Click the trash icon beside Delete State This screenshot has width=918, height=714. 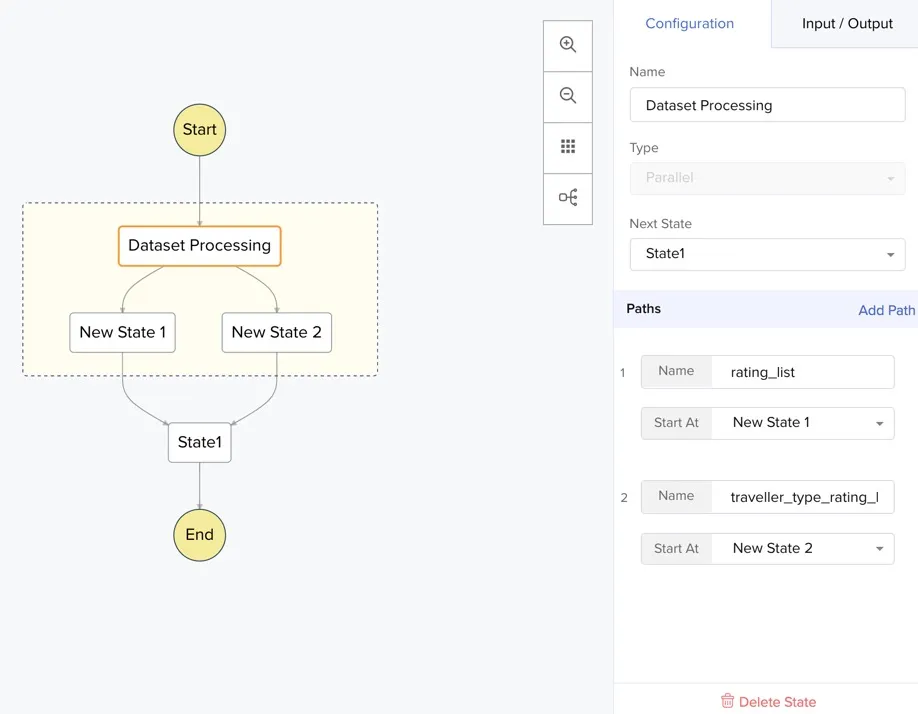point(727,701)
